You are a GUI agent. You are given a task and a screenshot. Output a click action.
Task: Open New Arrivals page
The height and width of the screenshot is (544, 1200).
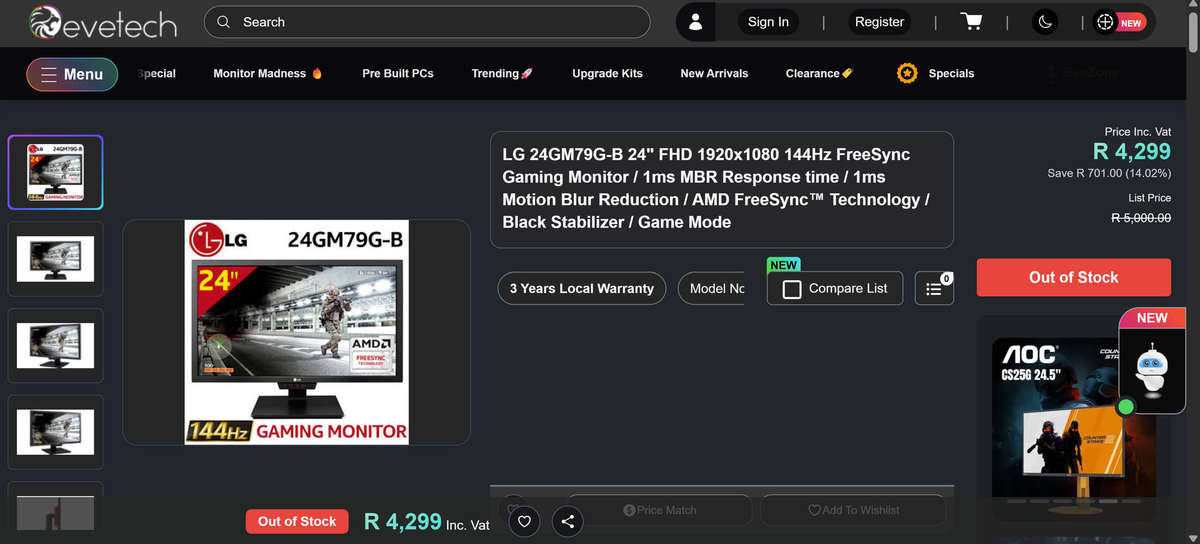(x=714, y=74)
